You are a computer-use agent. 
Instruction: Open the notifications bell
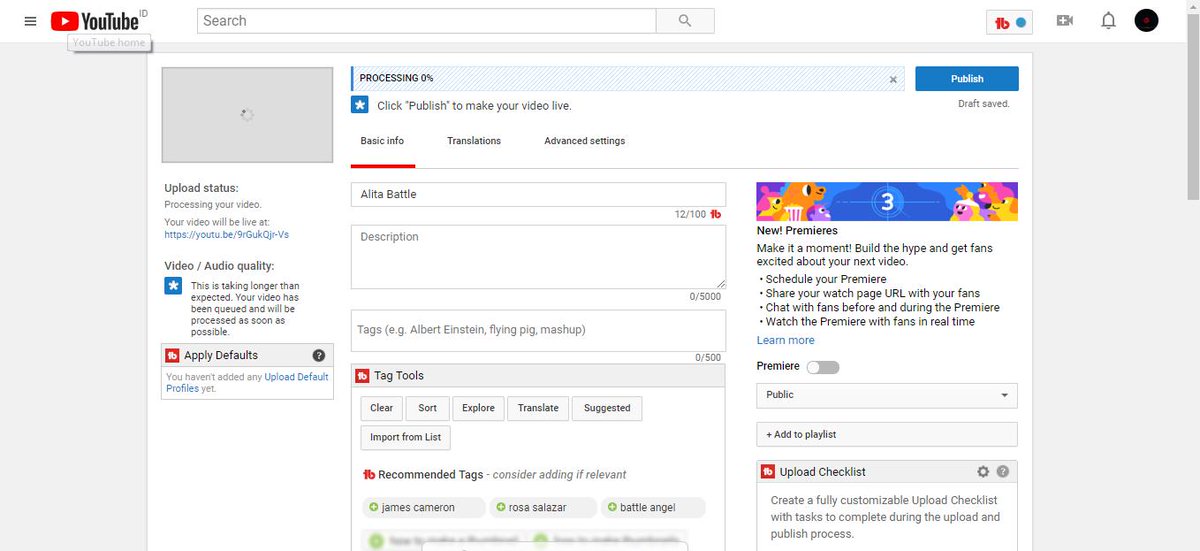point(1108,21)
